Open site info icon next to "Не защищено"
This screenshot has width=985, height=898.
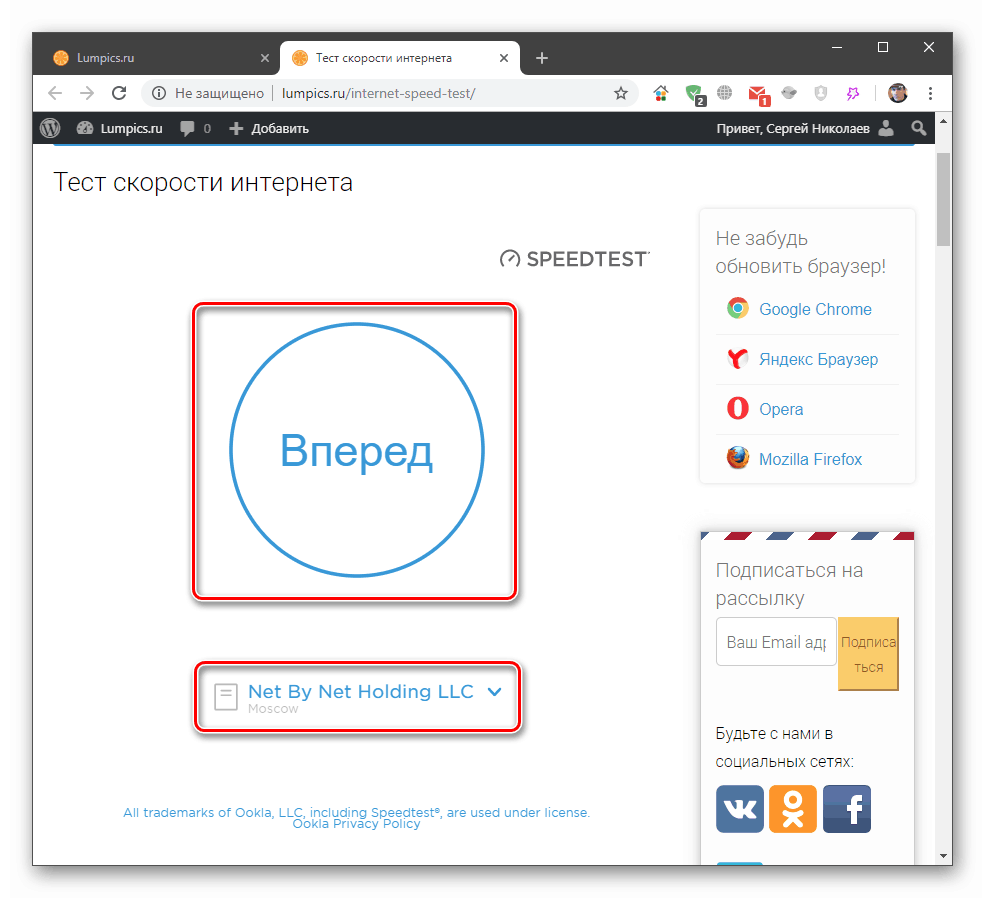coord(159,94)
